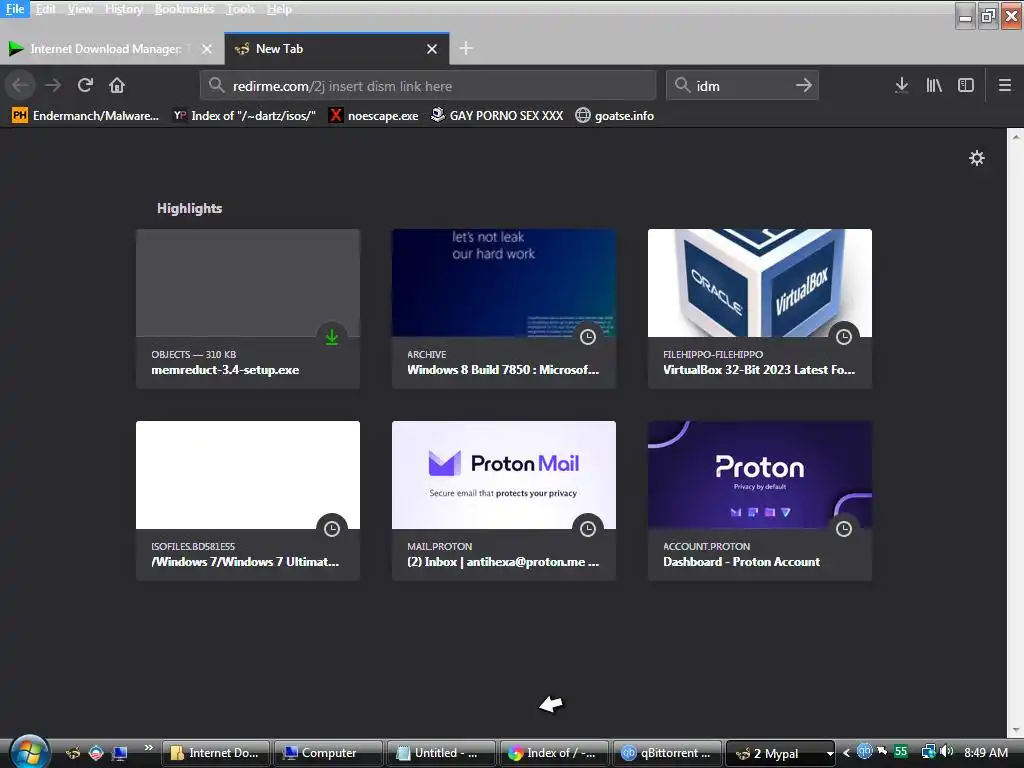Click history clock icon on Windows 7 Ultimate card
The height and width of the screenshot is (768, 1024).
(x=332, y=529)
